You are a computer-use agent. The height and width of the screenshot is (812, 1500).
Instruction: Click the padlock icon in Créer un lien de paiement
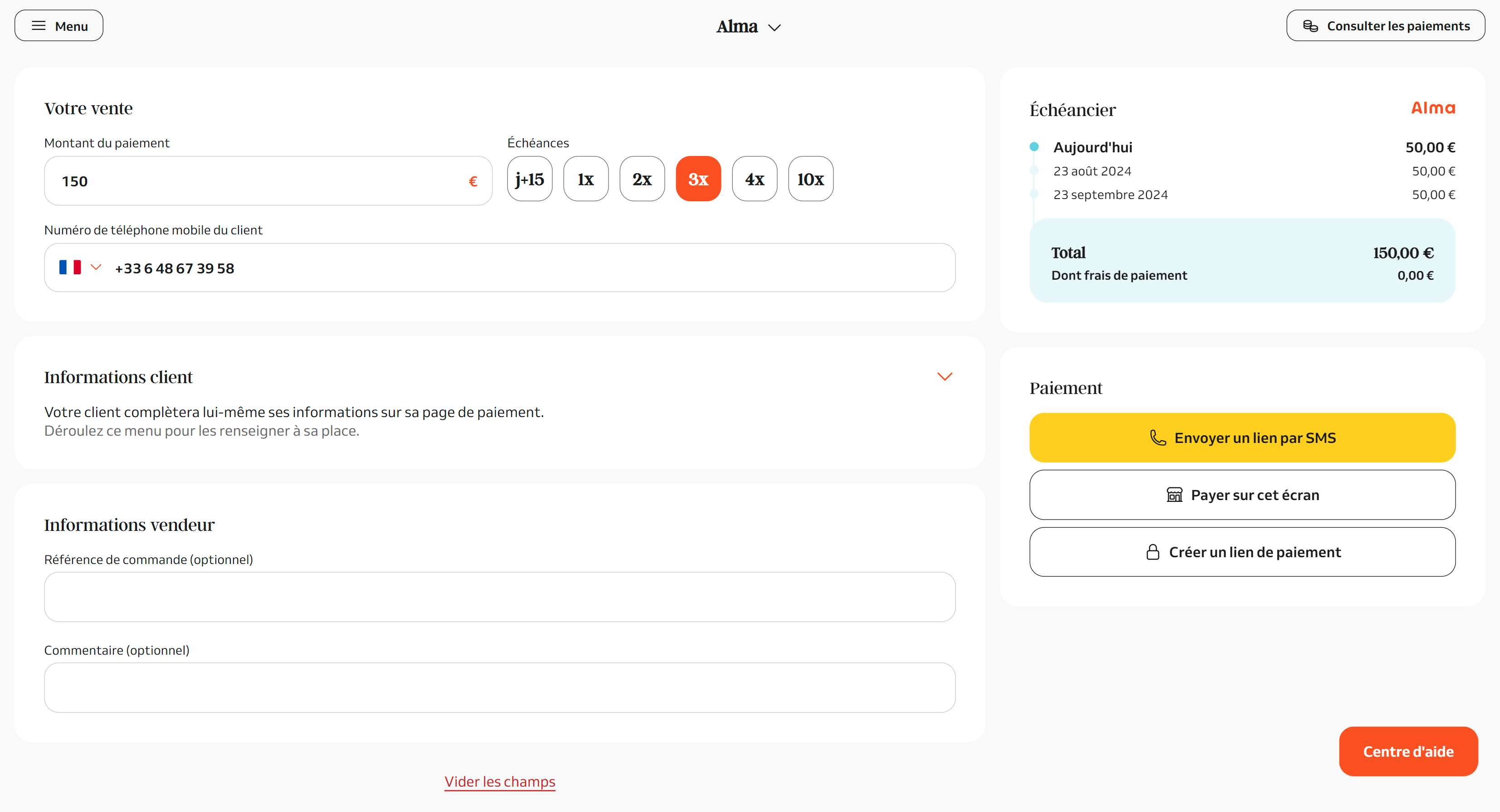pyautogui.click(x=1154, y=551)
